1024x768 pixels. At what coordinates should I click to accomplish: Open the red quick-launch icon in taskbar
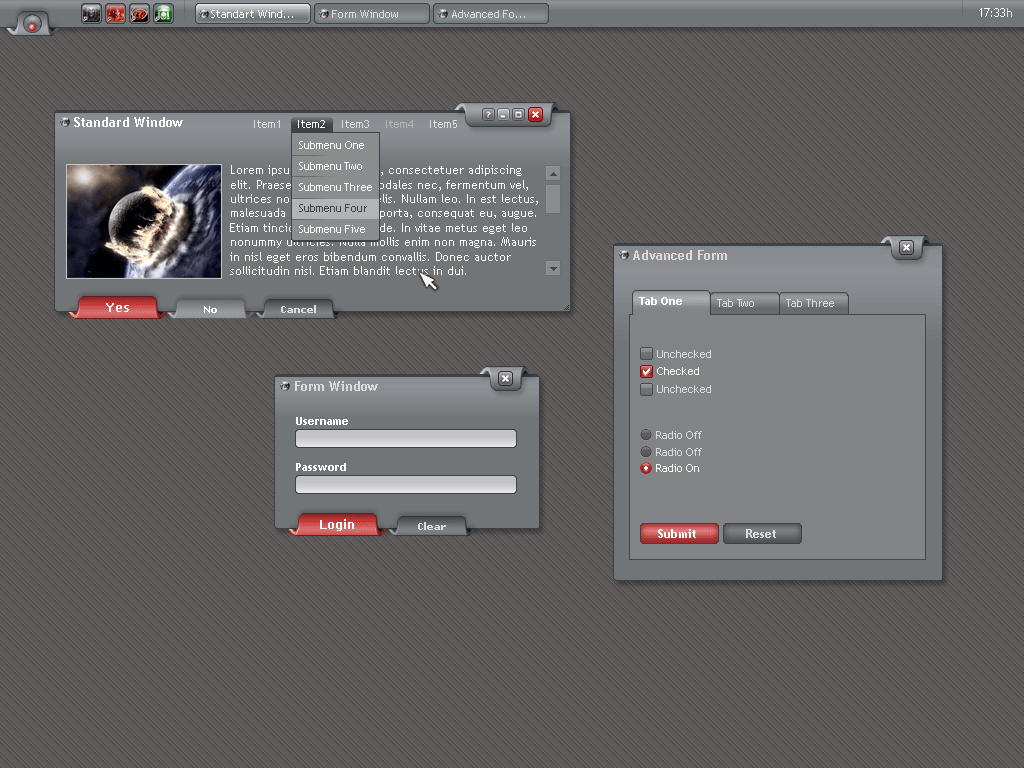pos(115,14)
